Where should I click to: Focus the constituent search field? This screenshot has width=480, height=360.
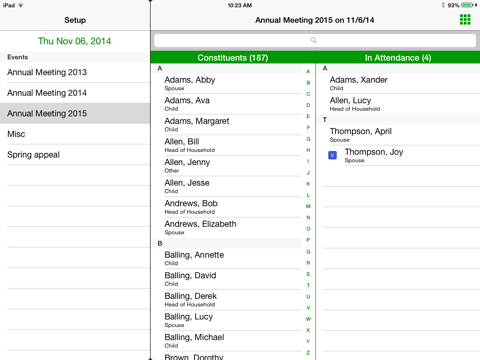click(x=315, y=40)
